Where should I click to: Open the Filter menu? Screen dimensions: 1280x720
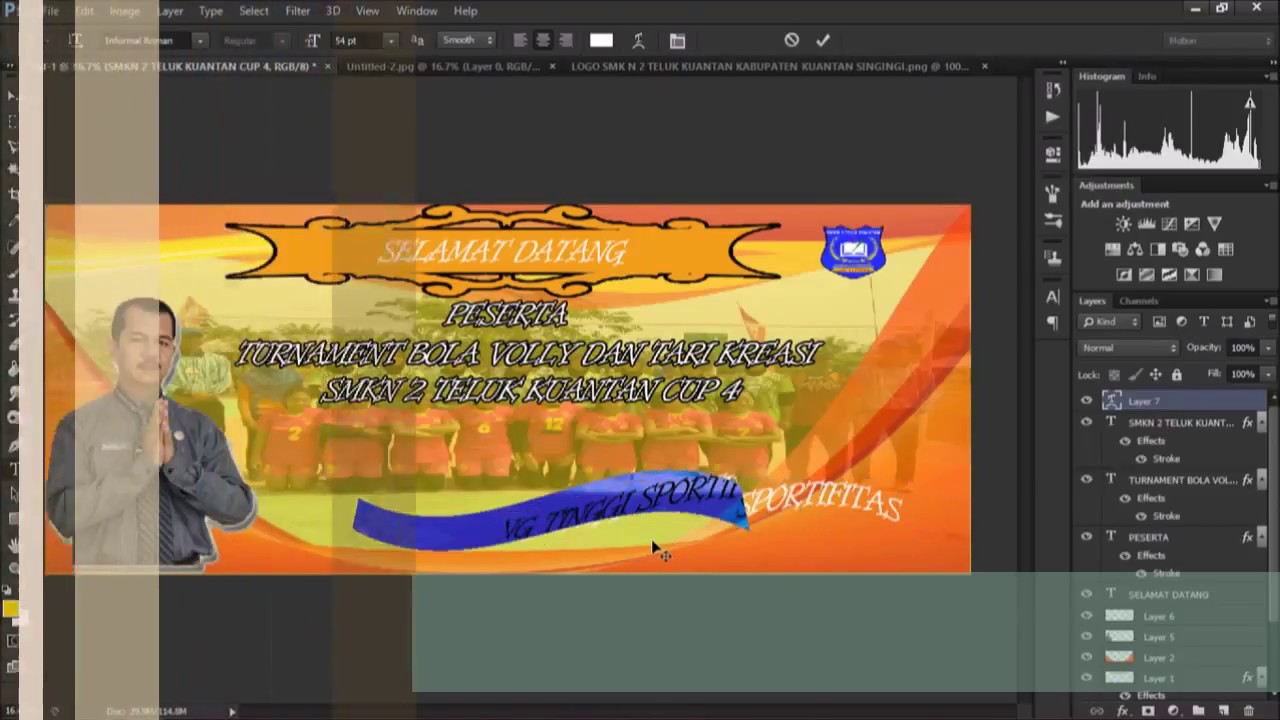click(x=297, y=11)
